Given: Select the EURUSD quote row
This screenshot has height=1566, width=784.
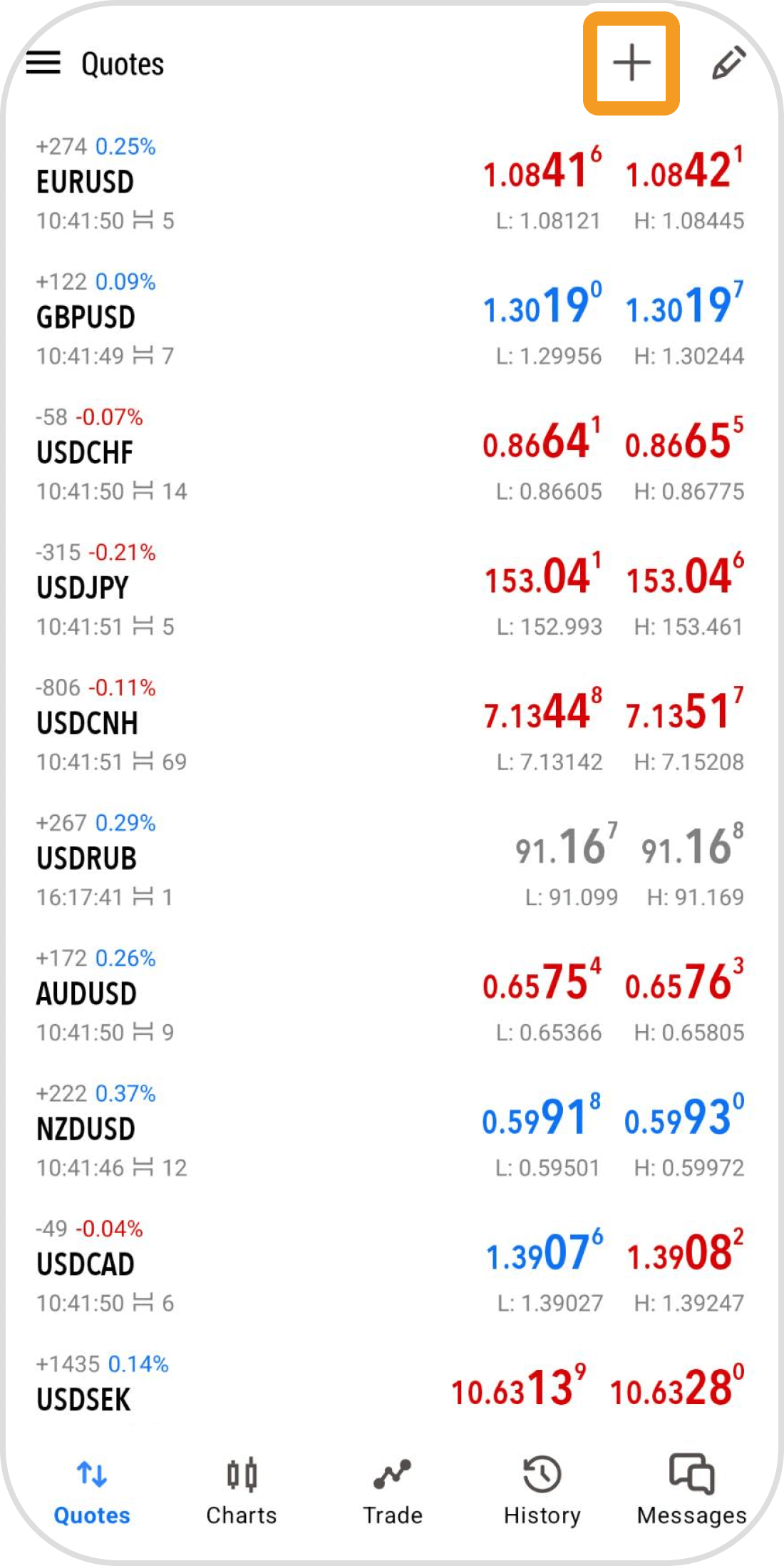Looking at the screenshot, I should pos(391,183).
